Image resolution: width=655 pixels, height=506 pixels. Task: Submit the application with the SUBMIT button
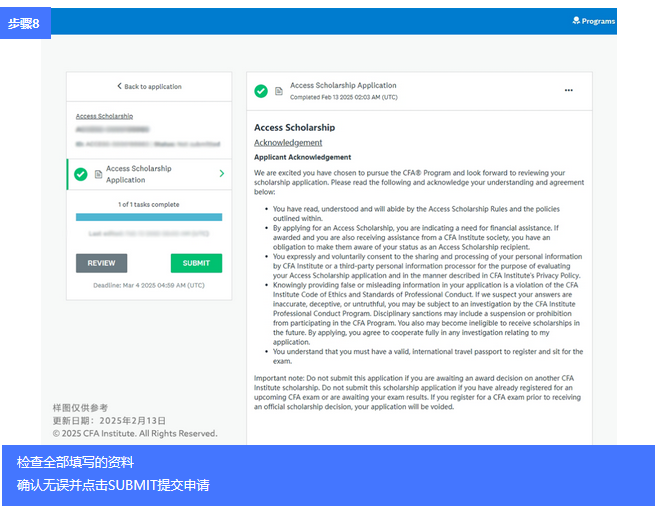[196, 263]
